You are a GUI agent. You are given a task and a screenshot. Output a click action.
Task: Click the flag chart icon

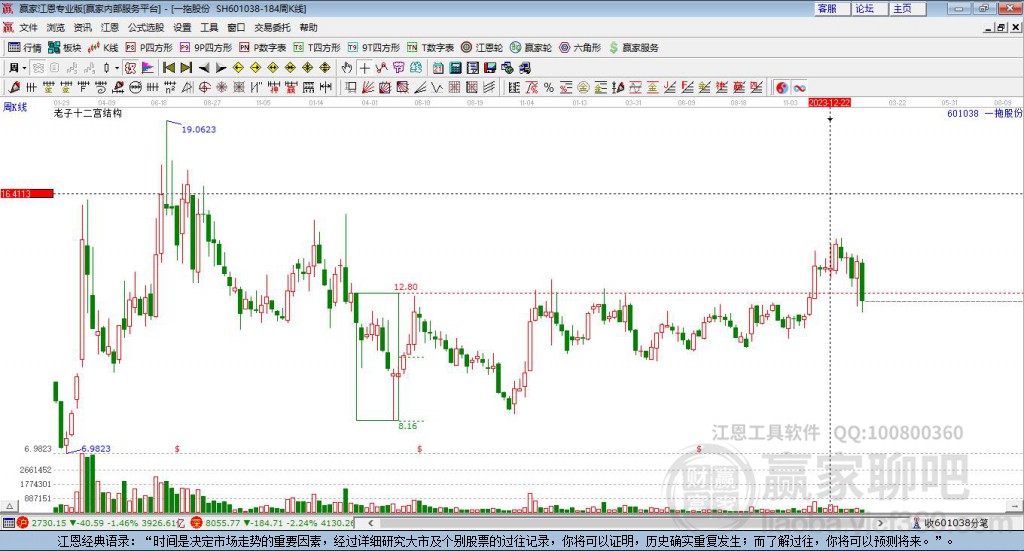[x=148, y=68]
